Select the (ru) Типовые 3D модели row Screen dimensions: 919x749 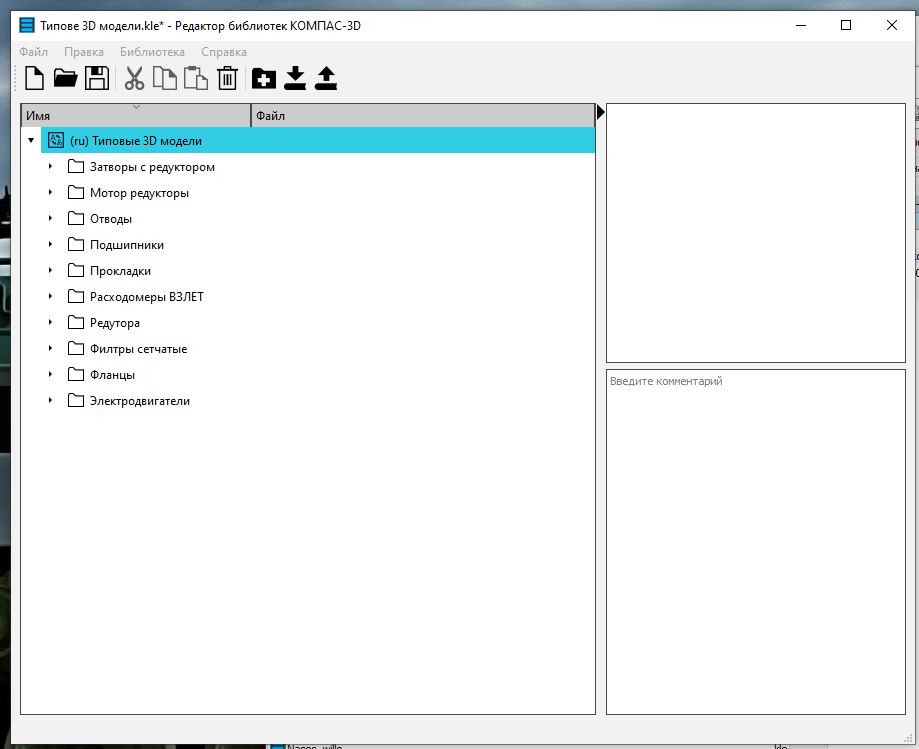[x=318, y=140]
